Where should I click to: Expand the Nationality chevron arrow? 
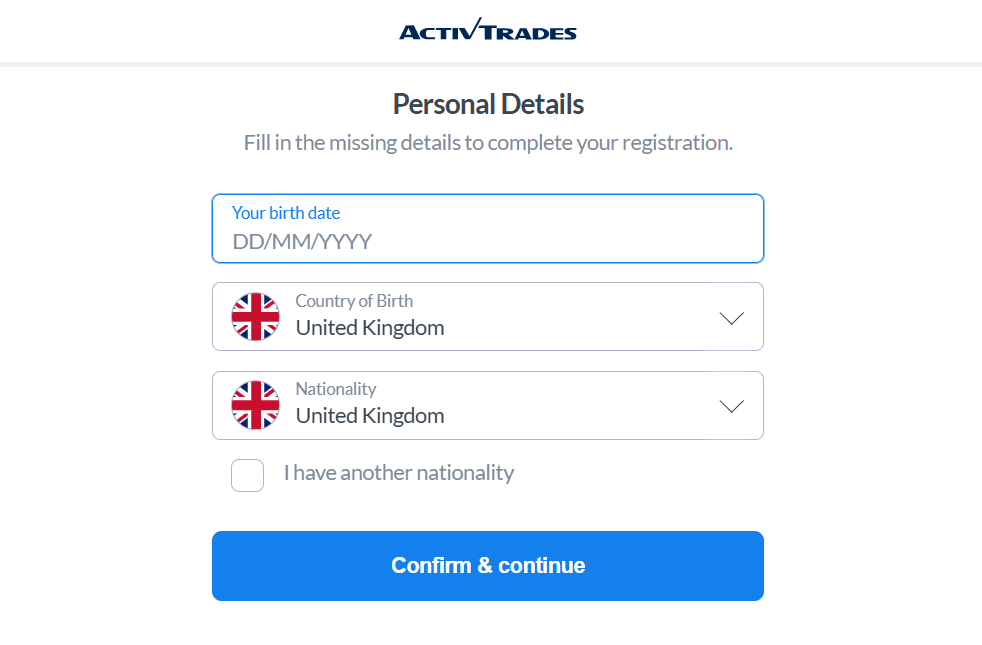pos(731,406)
